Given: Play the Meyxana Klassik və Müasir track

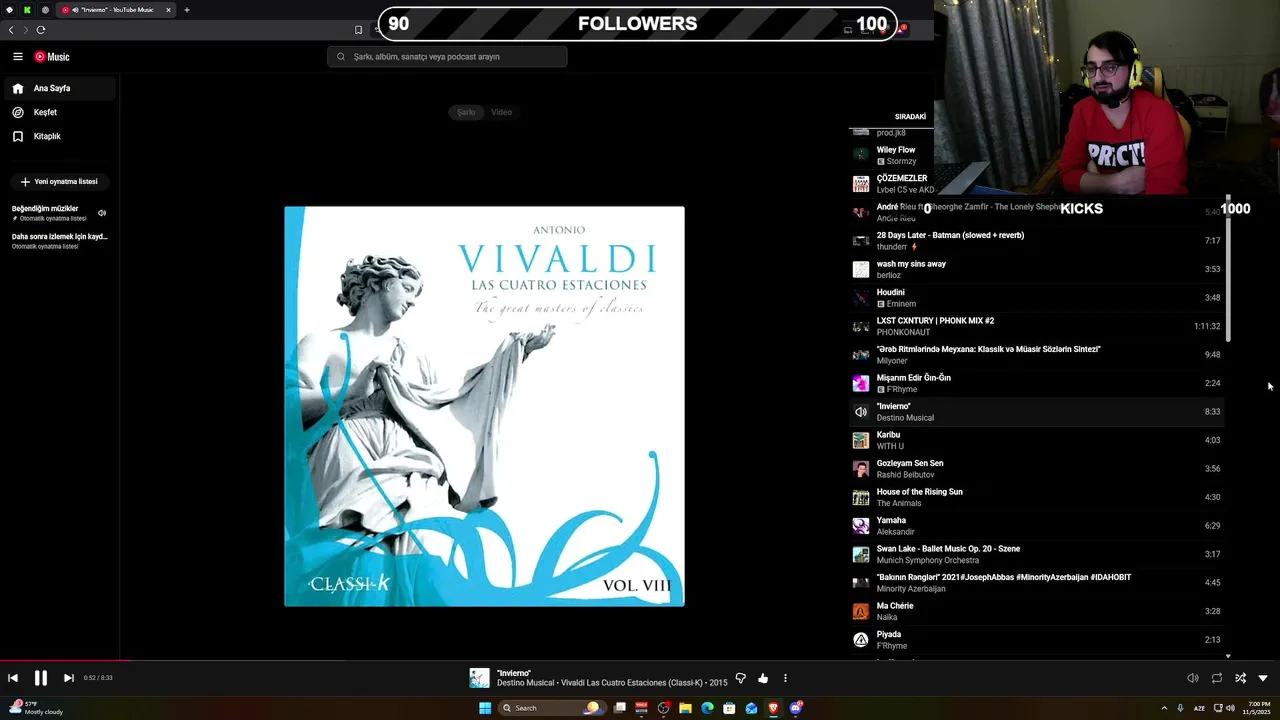Looking at the screenshot, I should pyautogui.click(x=1036, y=355).
